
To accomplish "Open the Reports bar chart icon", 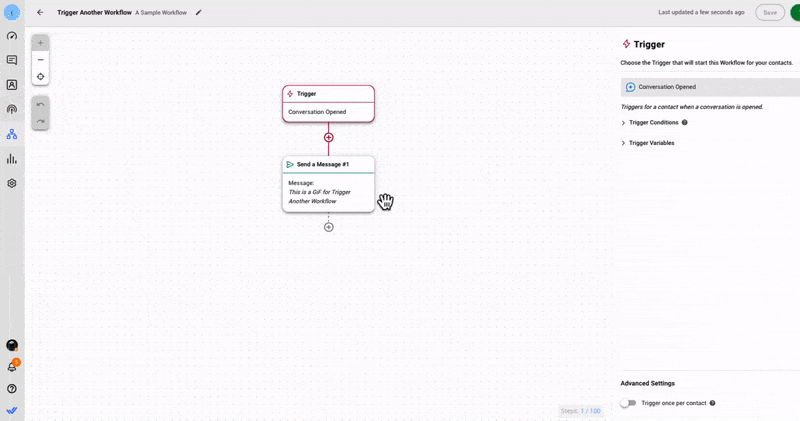I will click(x=12, y=159).
